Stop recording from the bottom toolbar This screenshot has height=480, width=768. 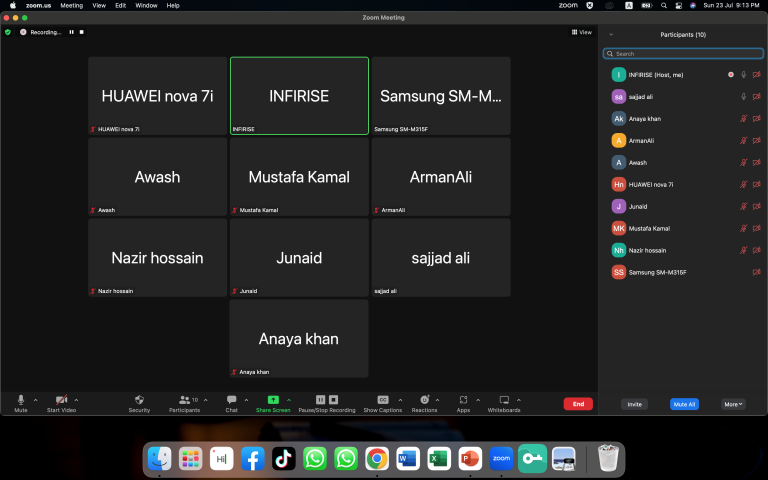pyautogui.click(x=334, y=400)
